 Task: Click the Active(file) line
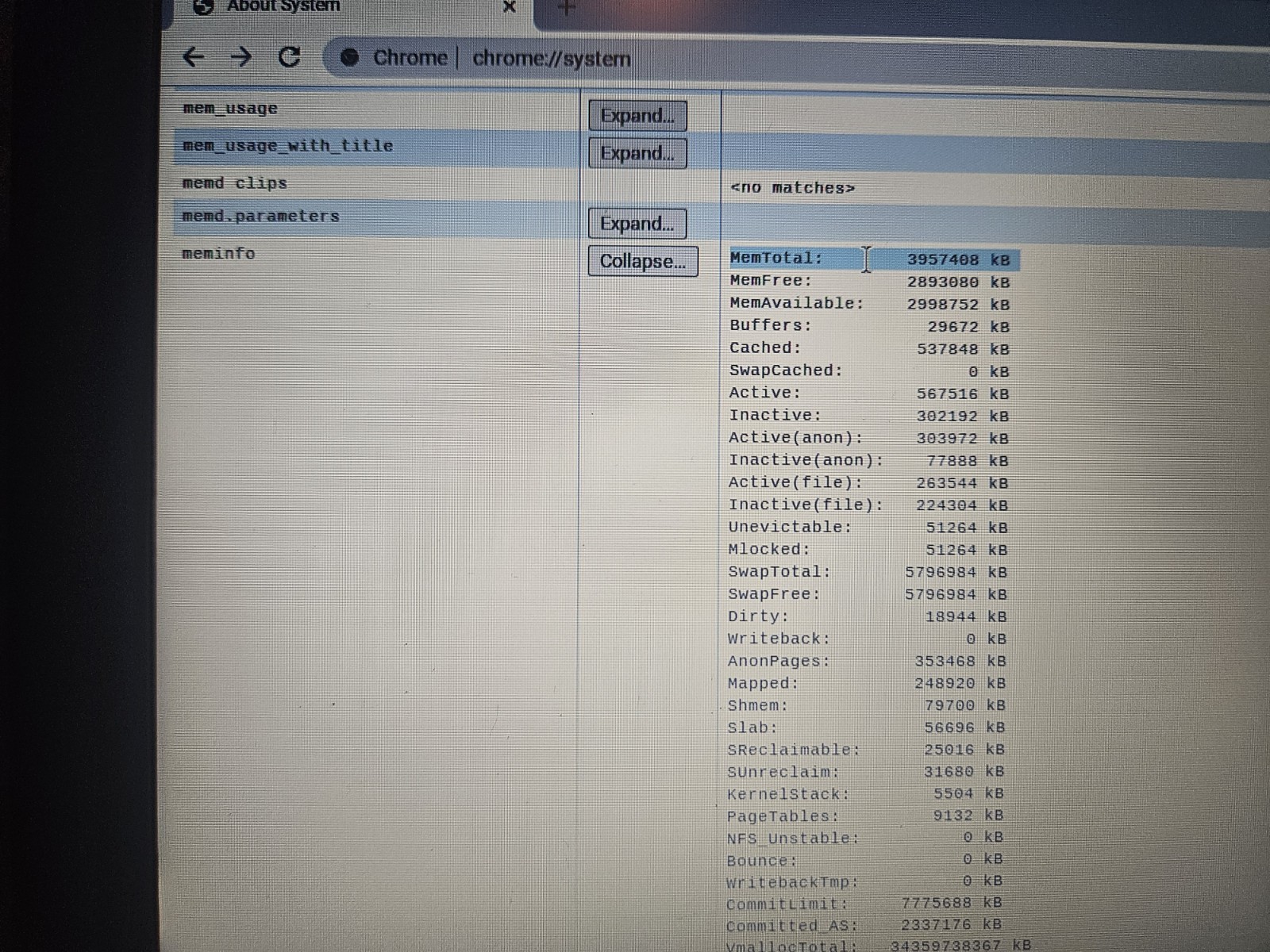tap(868, 482)
